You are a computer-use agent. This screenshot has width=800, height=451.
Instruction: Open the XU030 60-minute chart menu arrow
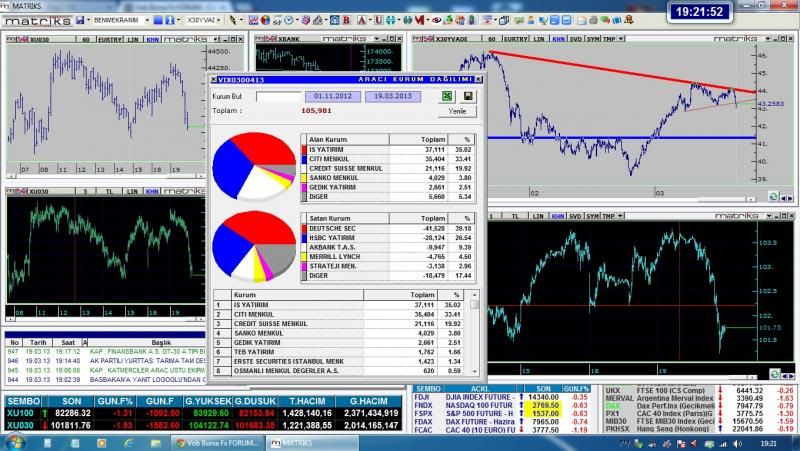click(x=216, y=39)
